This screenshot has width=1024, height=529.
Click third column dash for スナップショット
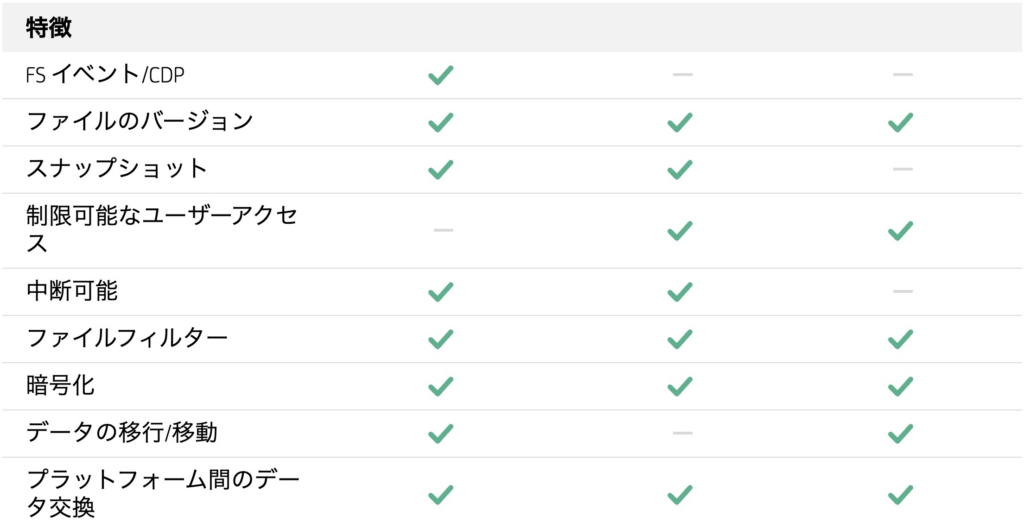(903, 169)
